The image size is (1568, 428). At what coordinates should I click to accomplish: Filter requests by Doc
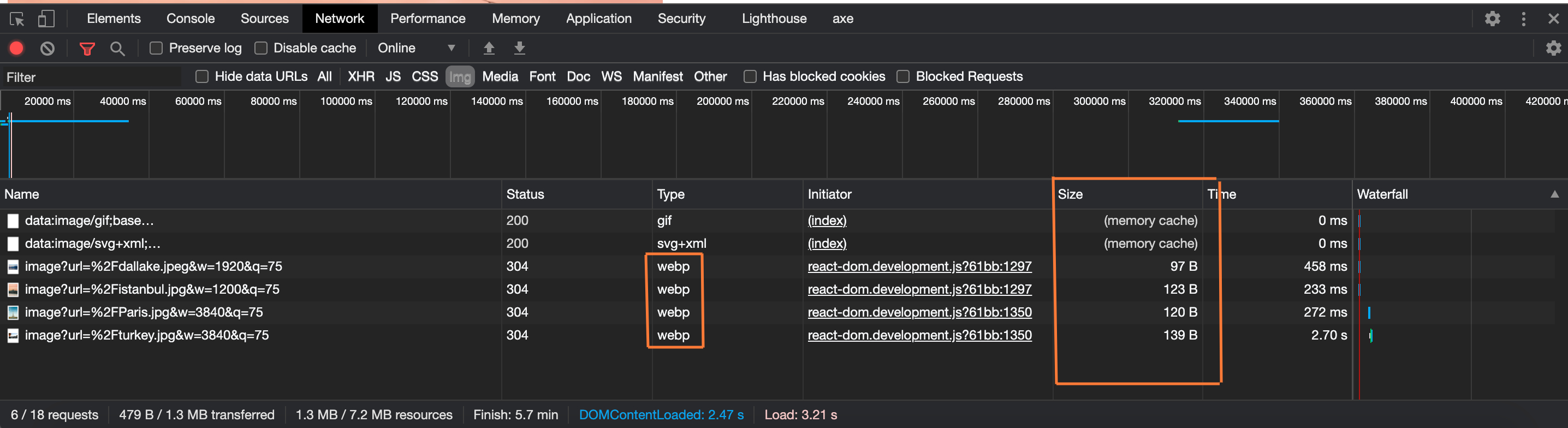click(578, 77)
